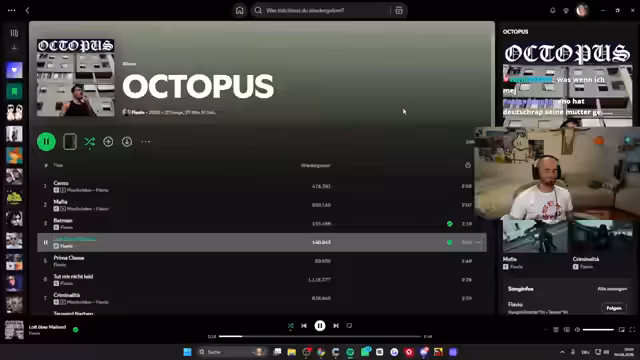Download the album with the arrow icon
Viewport: 640px width, 360px height.
[x=127, y=142]
